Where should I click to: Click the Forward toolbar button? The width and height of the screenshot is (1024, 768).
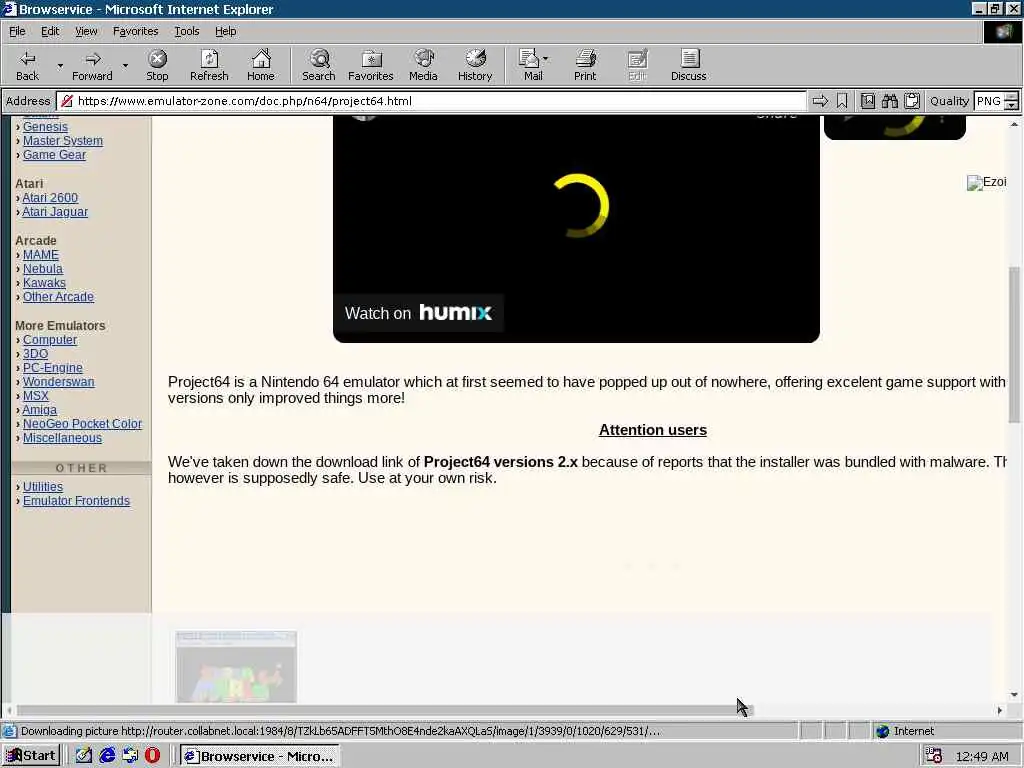[x=92, y=65]
